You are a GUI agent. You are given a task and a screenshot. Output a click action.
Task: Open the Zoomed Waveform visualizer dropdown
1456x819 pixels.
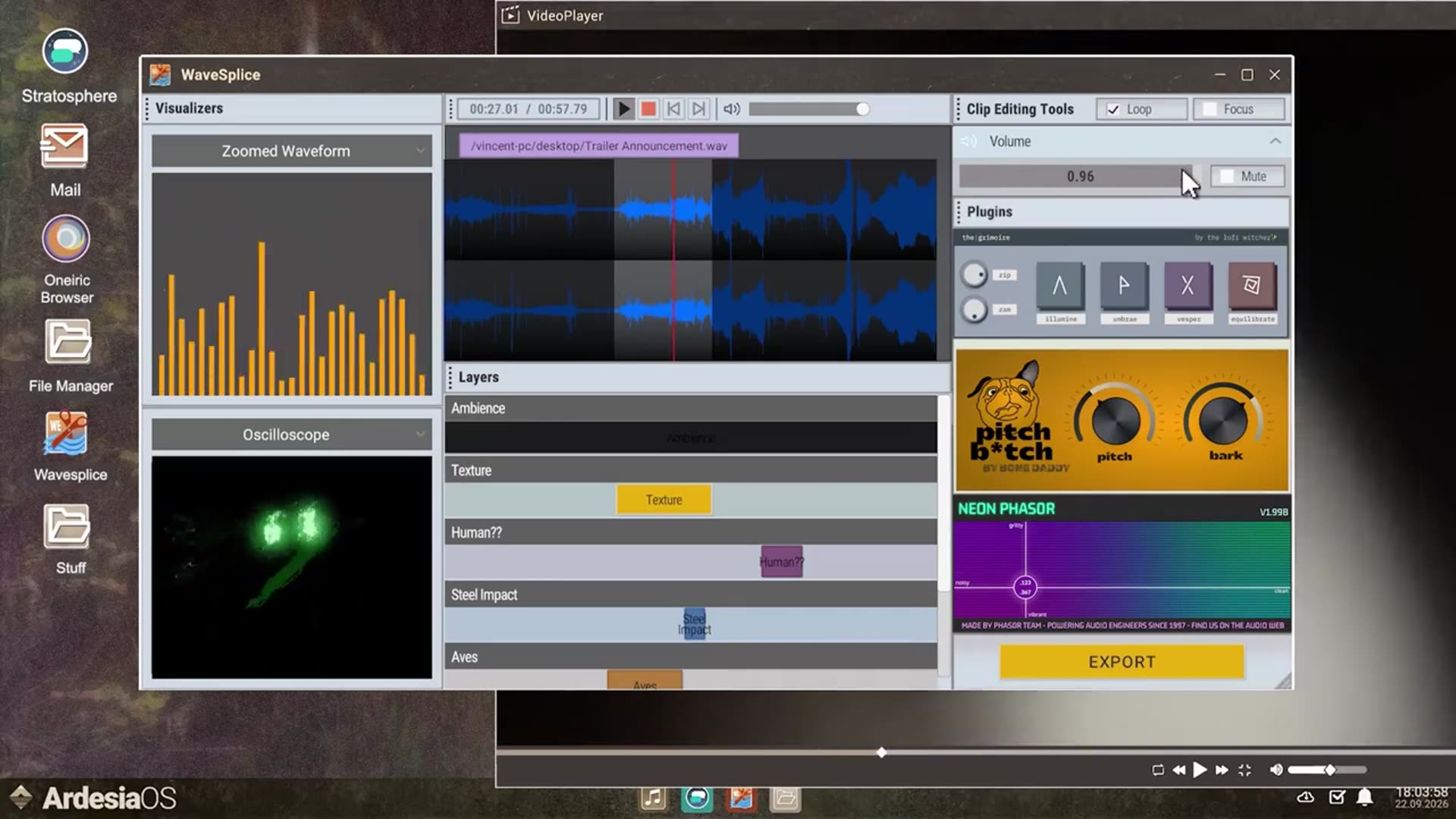pos(291,151)
